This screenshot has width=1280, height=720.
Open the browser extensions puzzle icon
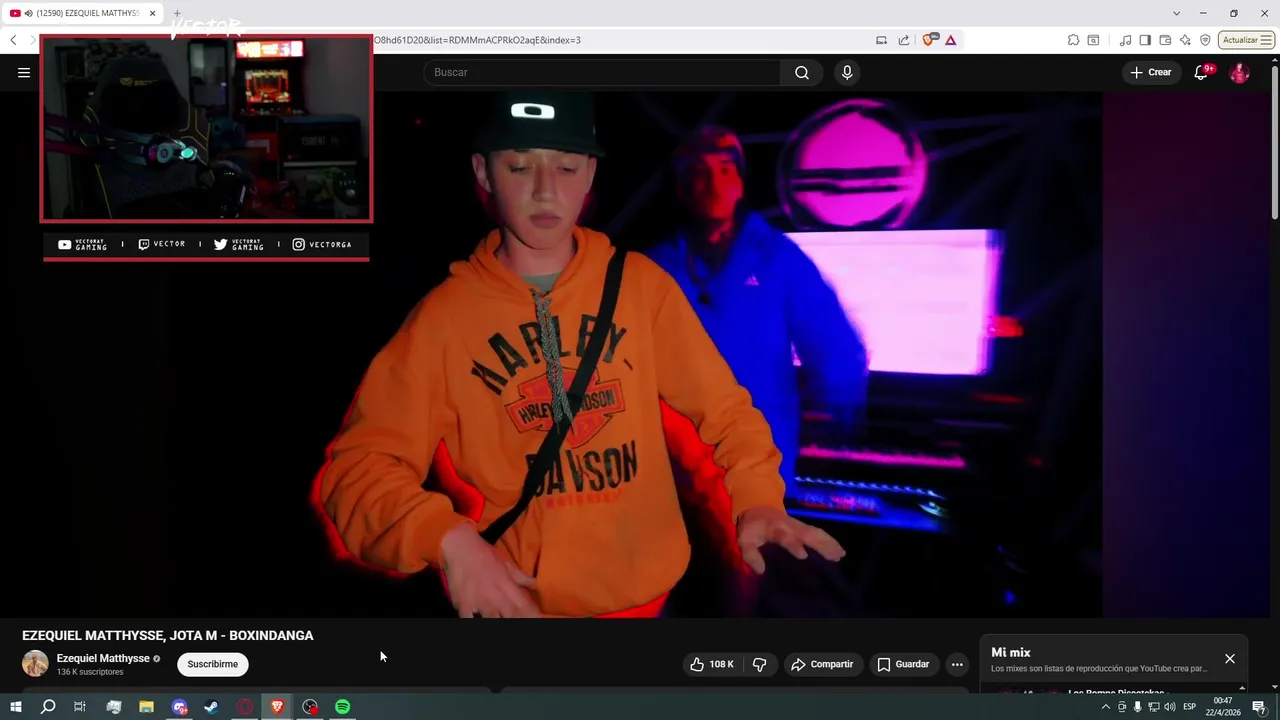[1073, 40]
